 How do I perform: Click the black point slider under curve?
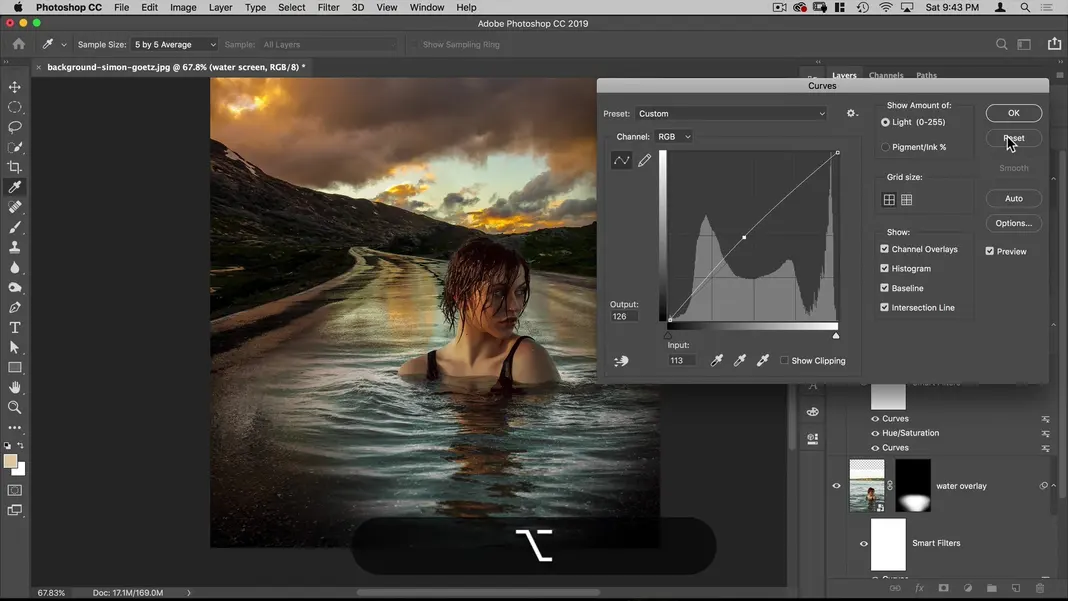coord(668,335)
